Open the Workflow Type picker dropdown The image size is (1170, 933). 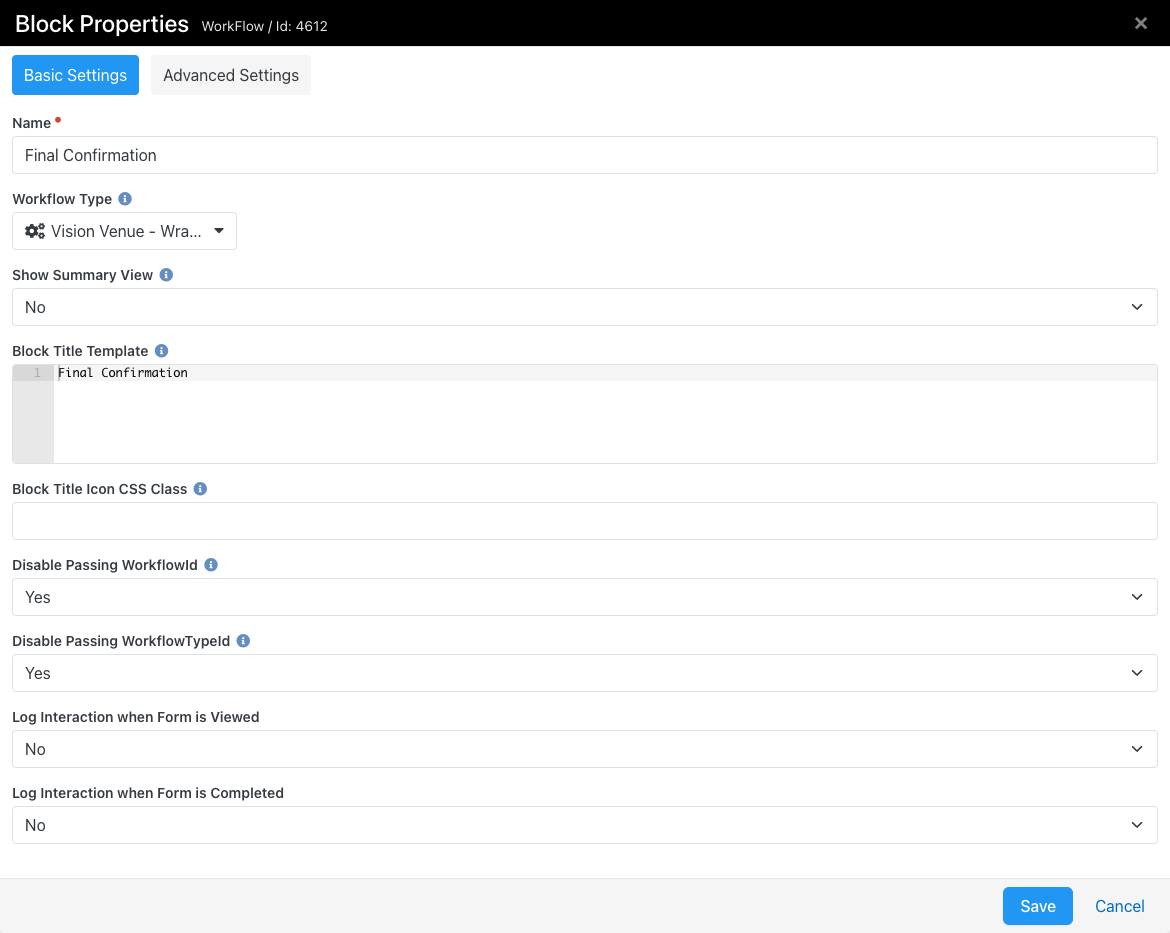click(125, 231)
